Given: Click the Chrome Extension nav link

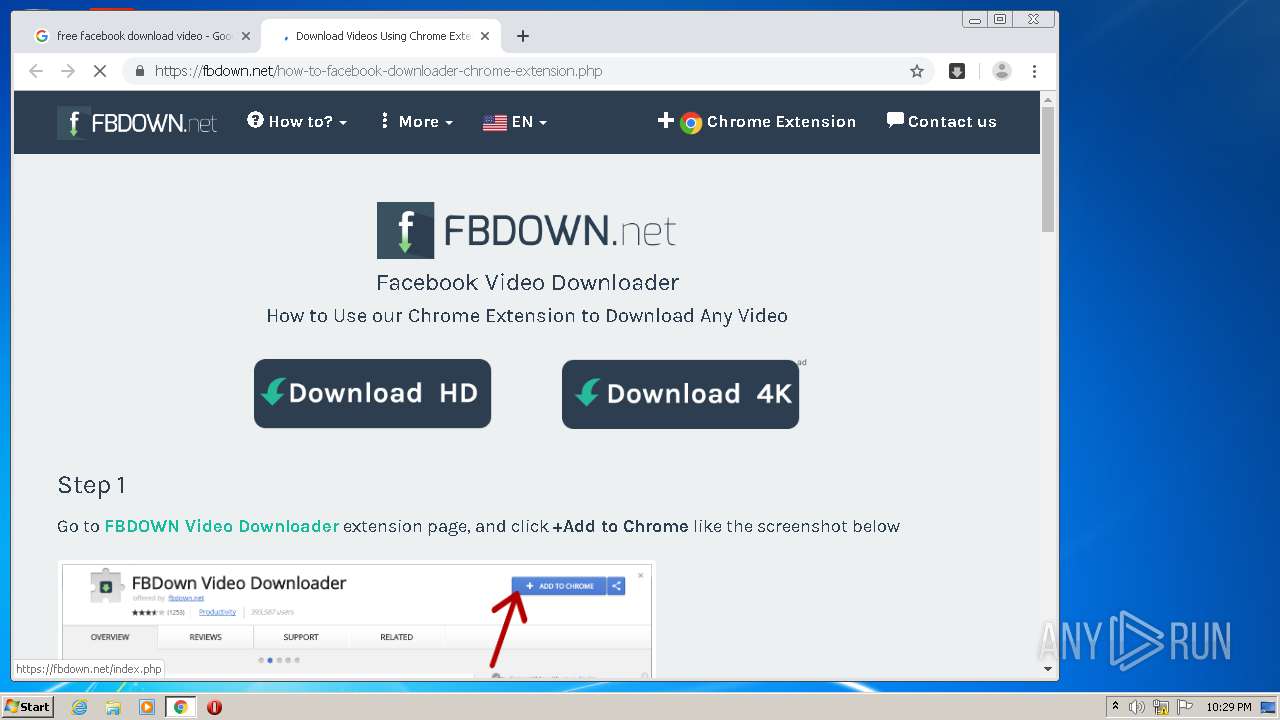Looking at the screenshot, I should click(x=756, y=122).
